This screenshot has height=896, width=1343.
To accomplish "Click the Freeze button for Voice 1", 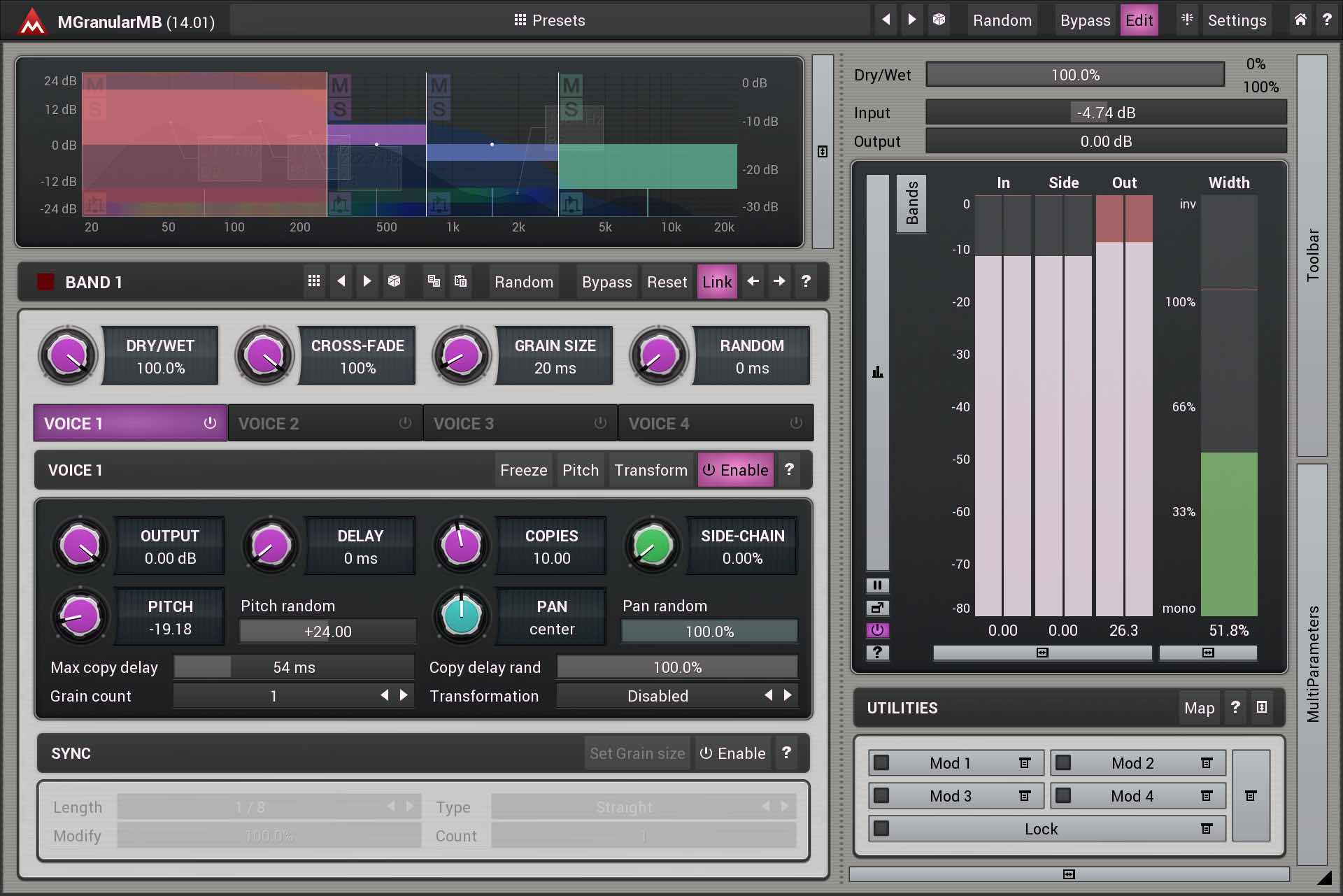I will (523, 470).
